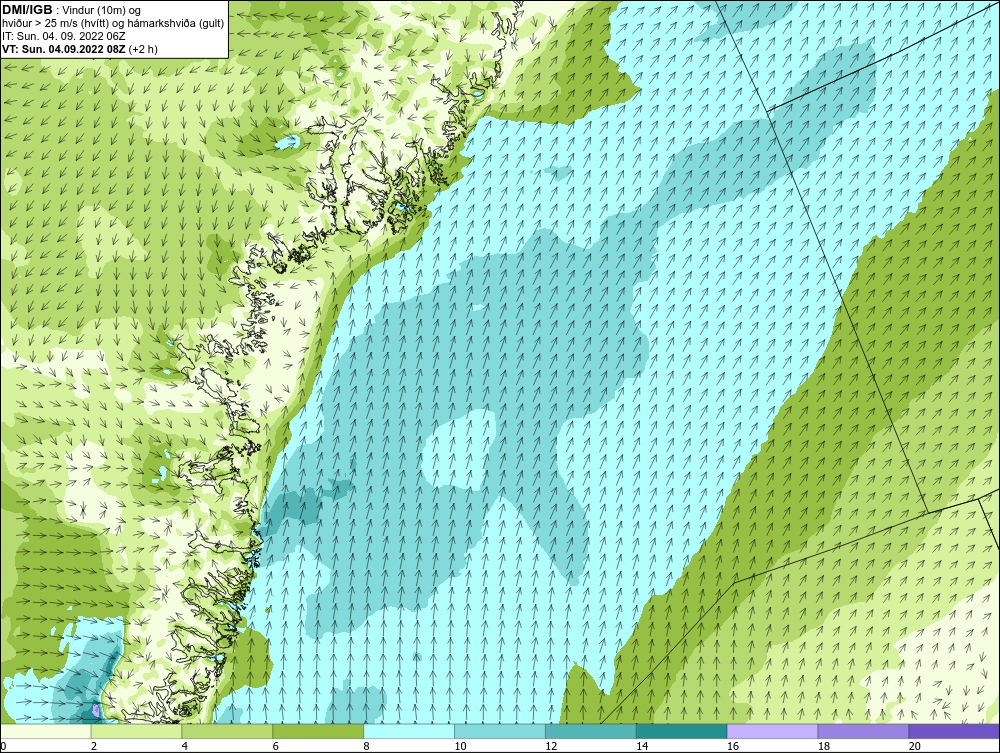Click the legend tick label 6
The image size is (1000, 753).
coord(276,746)
